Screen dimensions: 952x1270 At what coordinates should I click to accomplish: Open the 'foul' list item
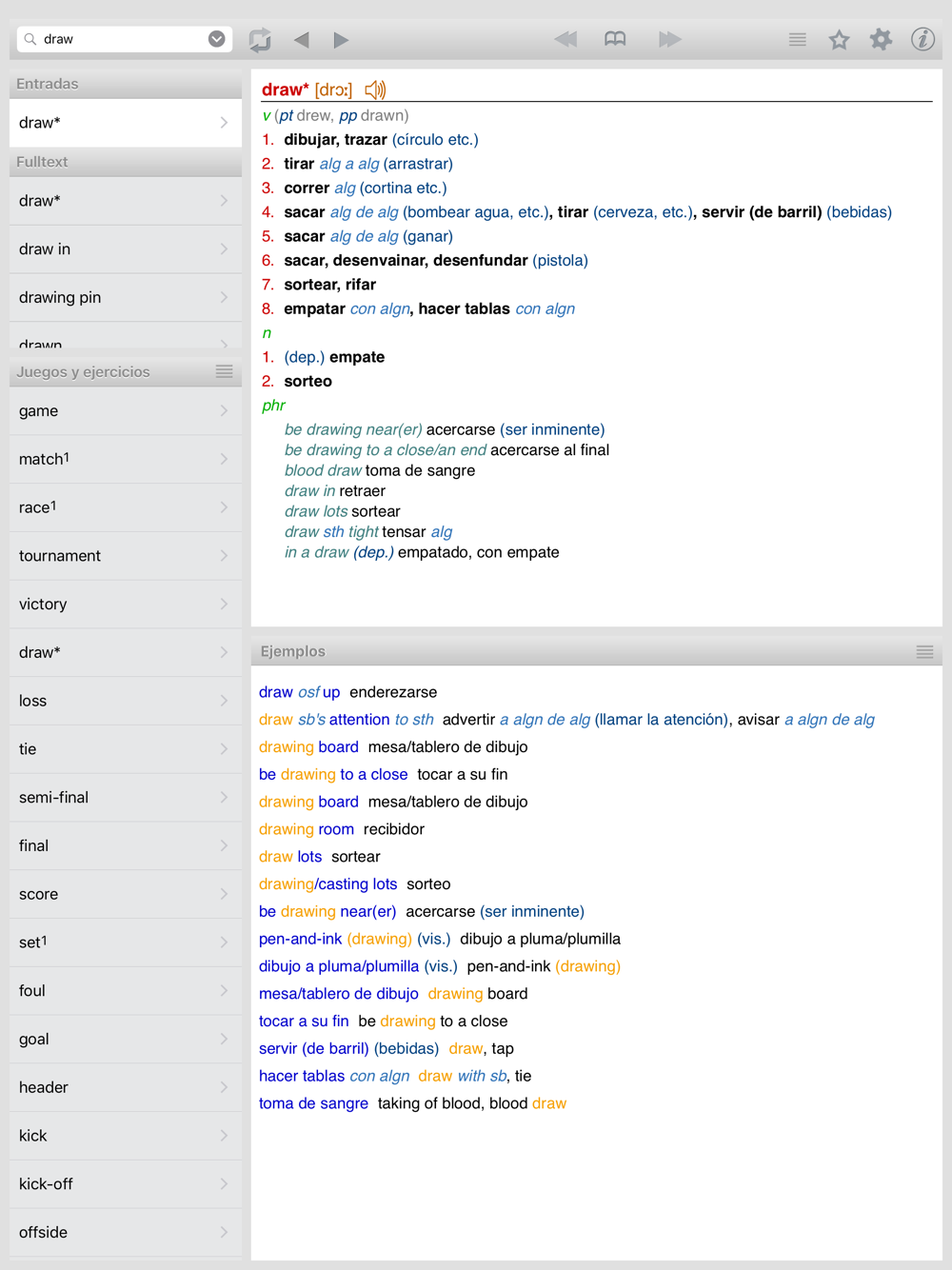[x=126, y=991]
